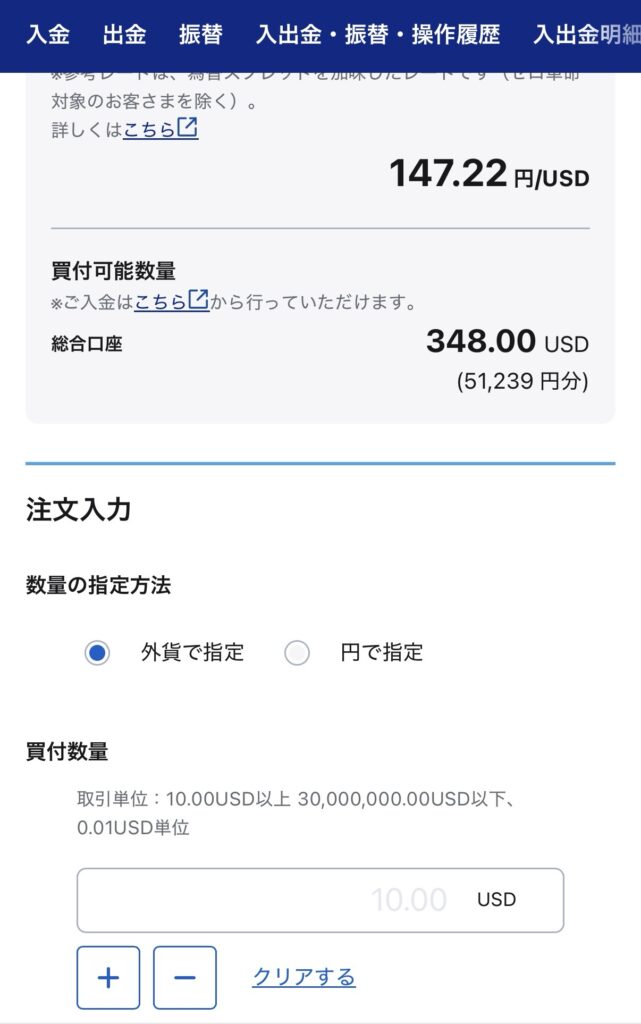The image size is (641, 1024).
Task: Choose the 円で指定 radio button
Action: [297, 652]
